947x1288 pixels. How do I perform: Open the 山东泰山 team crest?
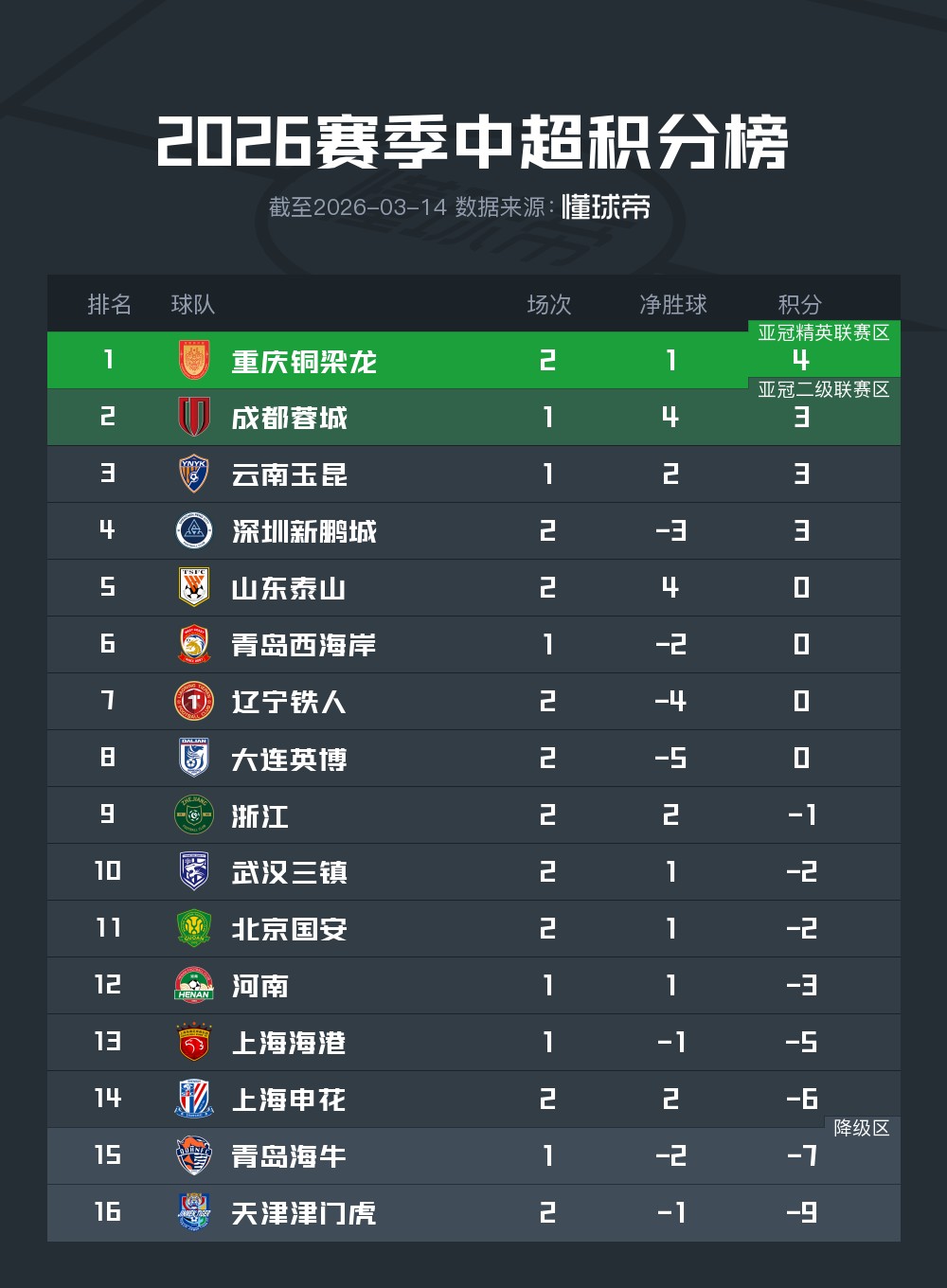tap(194, 587)
